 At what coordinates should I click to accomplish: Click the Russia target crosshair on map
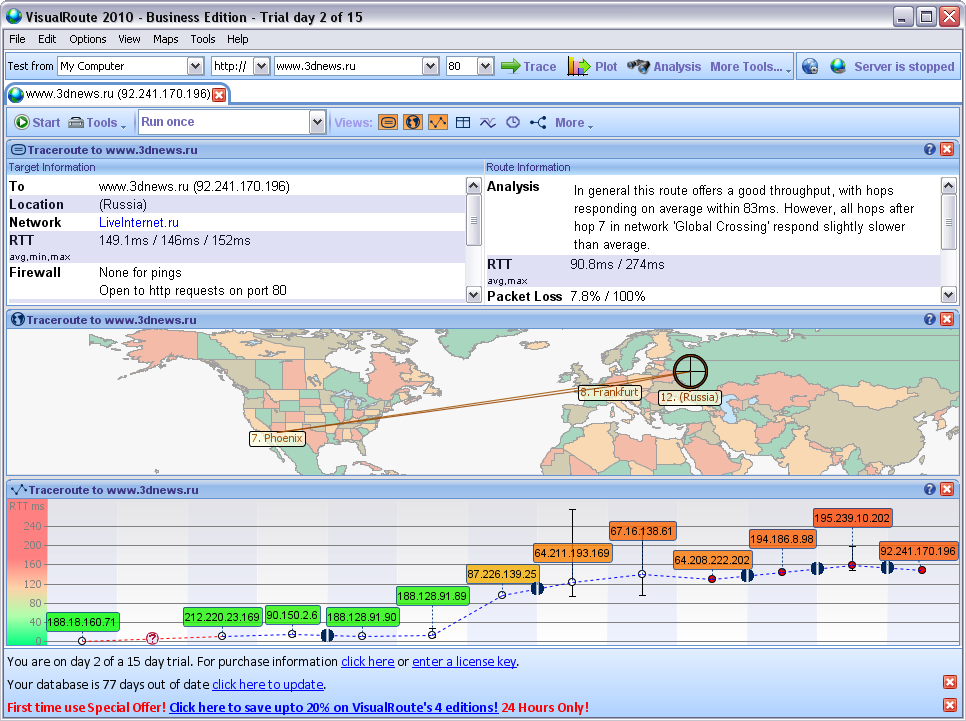[690, 371]
